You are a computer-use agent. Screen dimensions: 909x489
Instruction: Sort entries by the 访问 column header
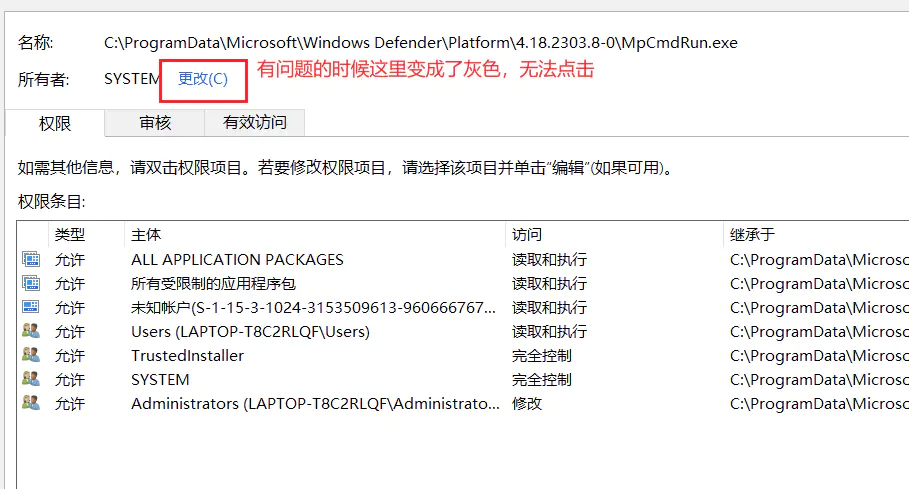615,234
